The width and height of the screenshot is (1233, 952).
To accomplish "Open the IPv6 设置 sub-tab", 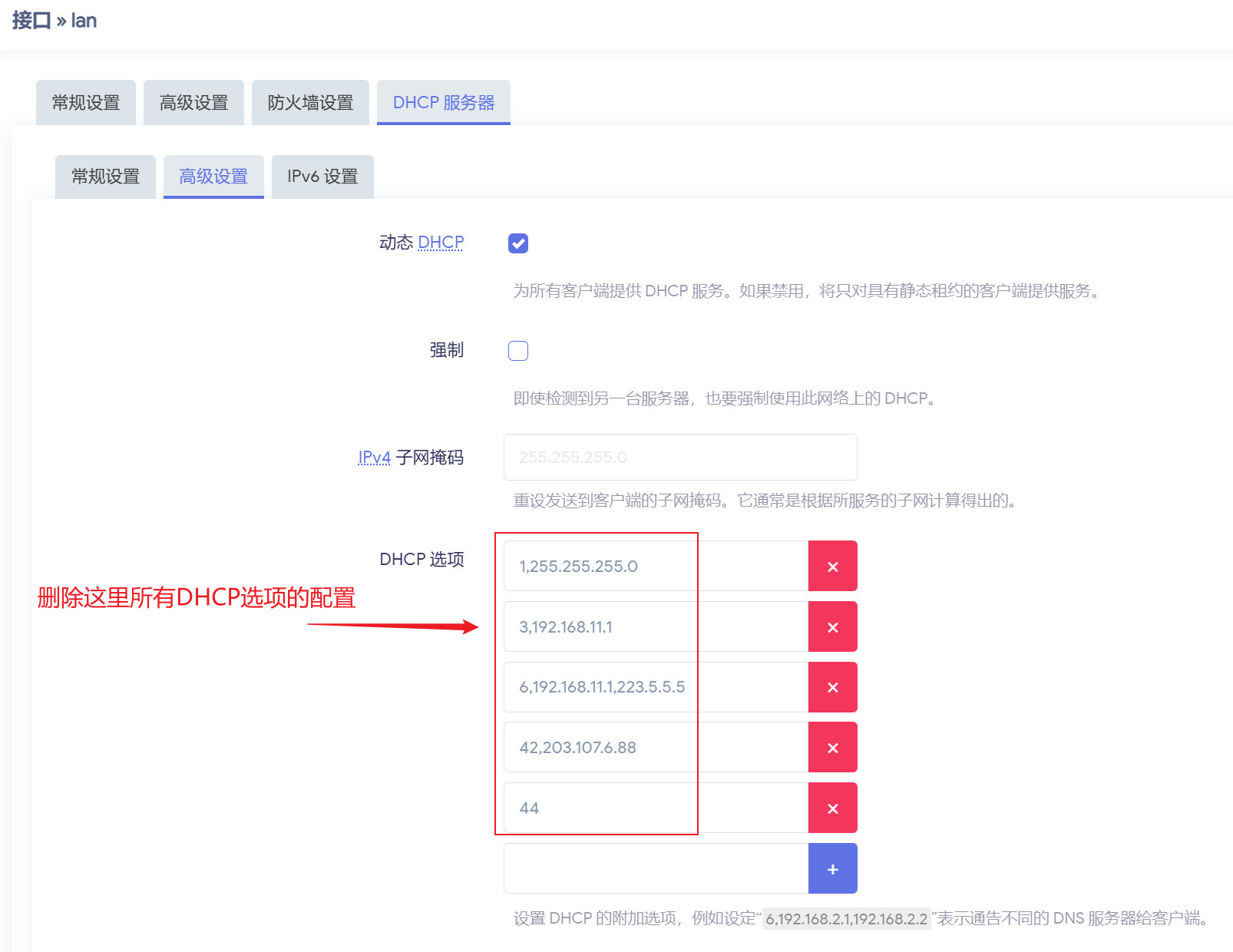I will tap(322, 177).
